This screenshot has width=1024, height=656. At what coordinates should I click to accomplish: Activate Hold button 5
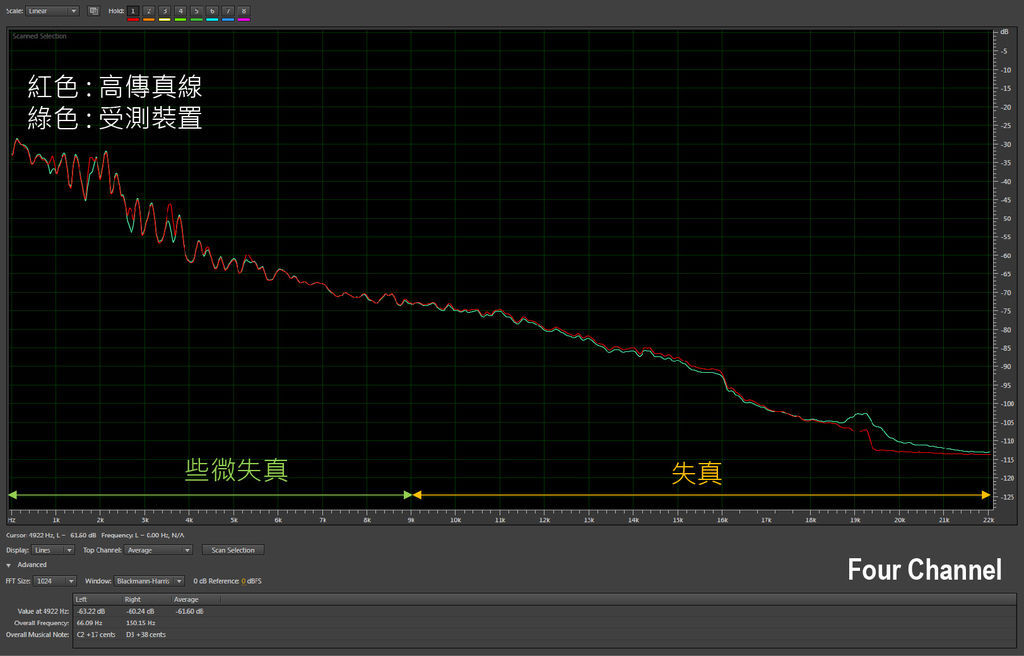[196, 11]
